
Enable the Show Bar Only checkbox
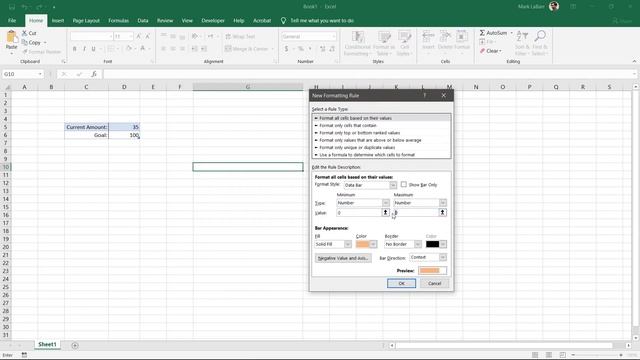pyautogui.click(x=404, y=184)
